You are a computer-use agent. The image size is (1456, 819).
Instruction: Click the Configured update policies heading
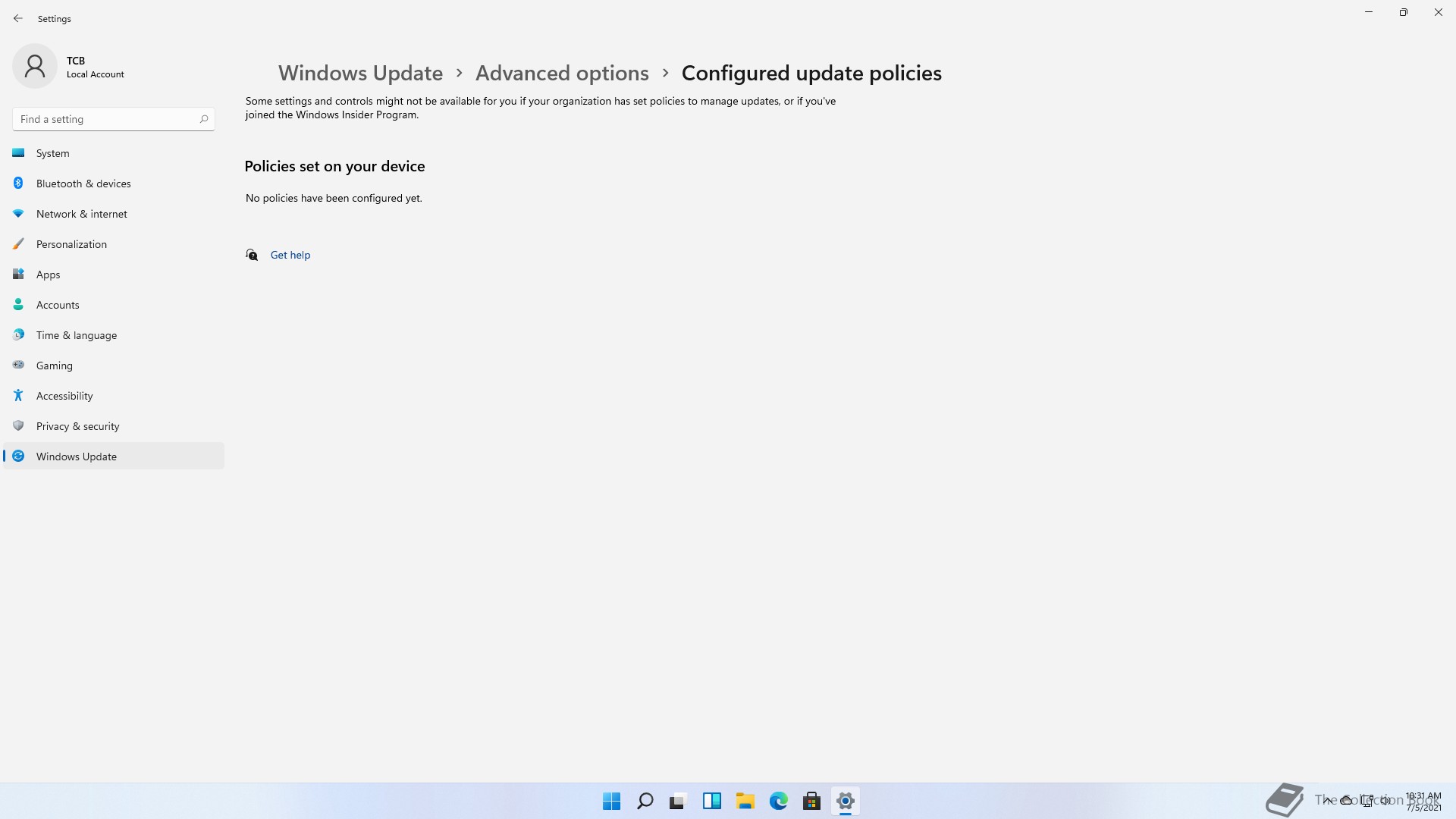coord(811,73)
